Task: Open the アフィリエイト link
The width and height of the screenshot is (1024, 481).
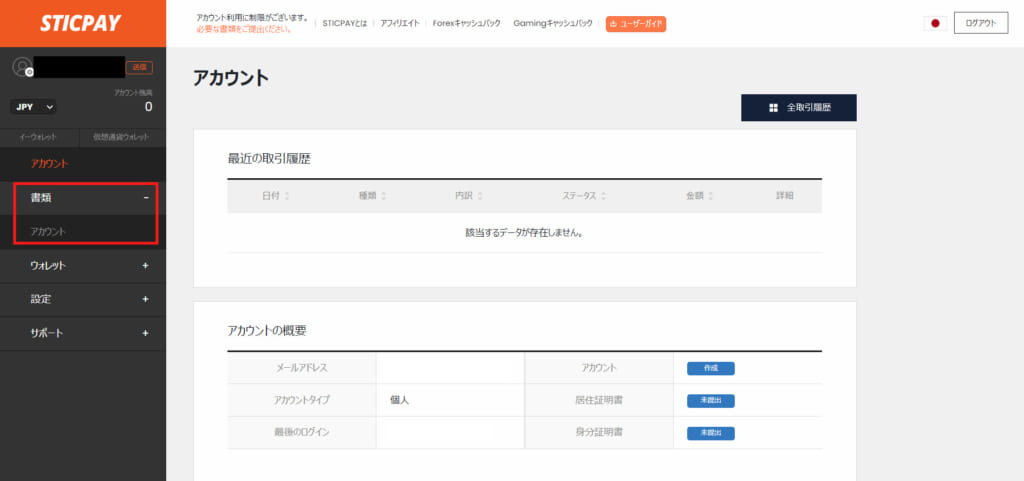Action: [x=400, y=23]
